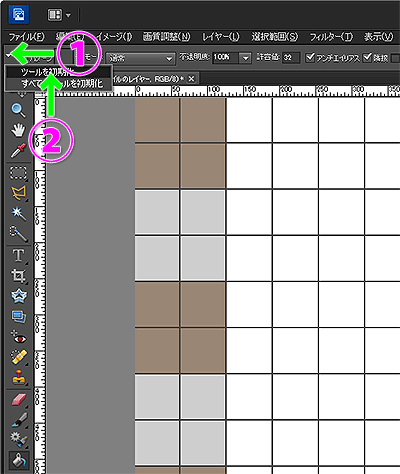This screenshot has height=474, width=400.
Task: Click the 不透明度 opacity value field
Action: [x=225, y=58]
